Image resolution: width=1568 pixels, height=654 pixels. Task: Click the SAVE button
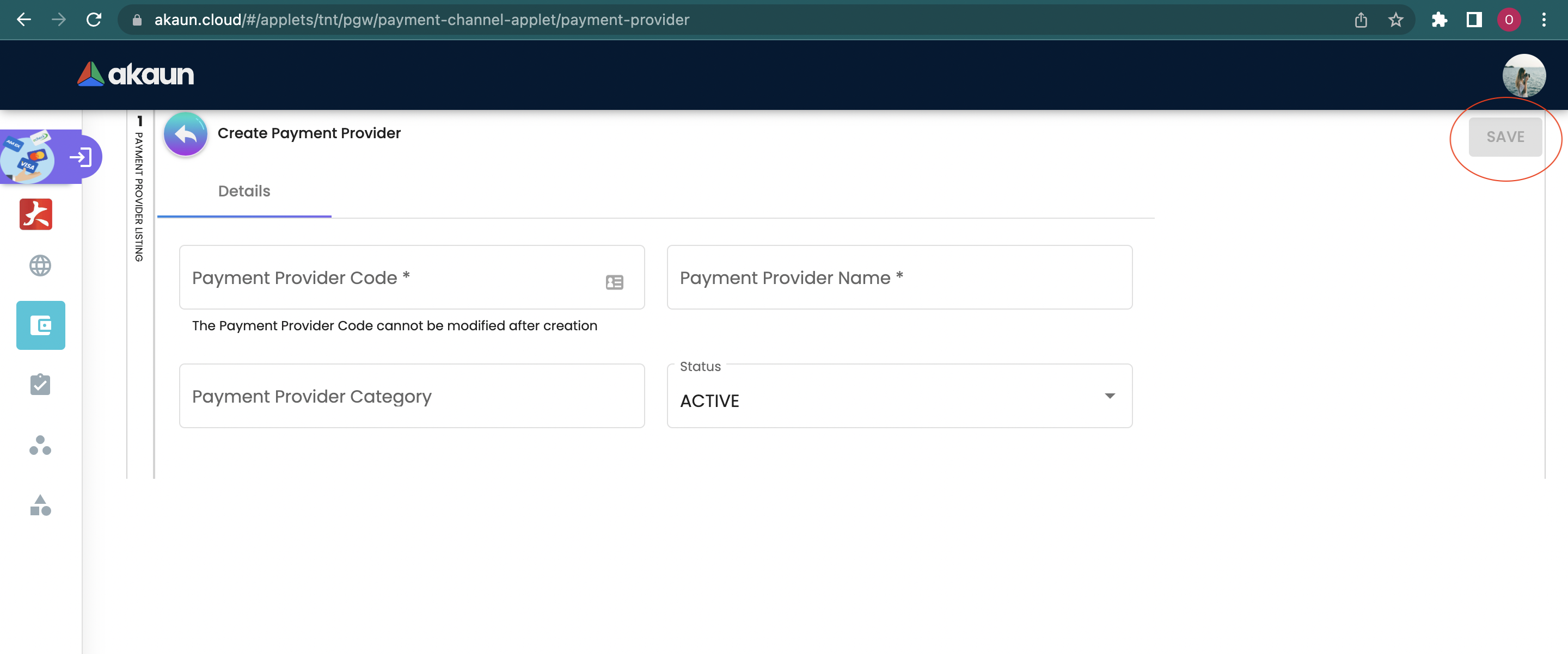[1505, 137]
